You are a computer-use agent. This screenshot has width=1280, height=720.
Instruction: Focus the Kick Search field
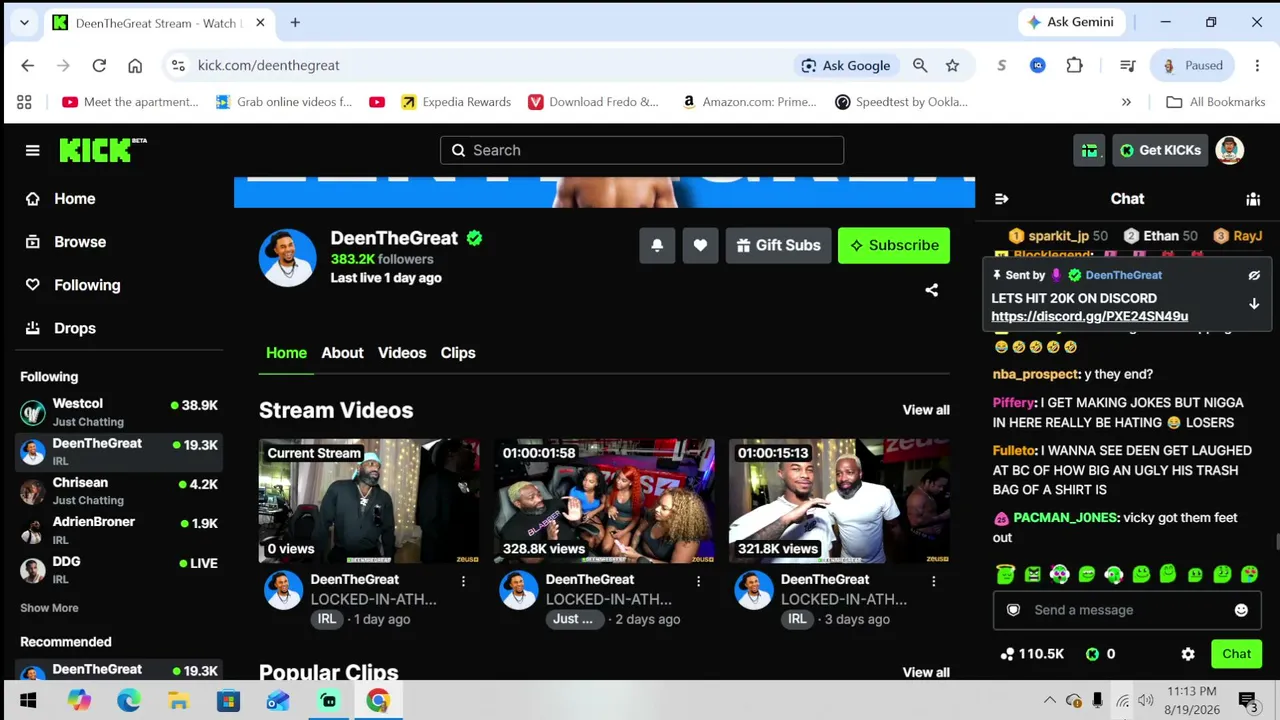coord(642,150)
